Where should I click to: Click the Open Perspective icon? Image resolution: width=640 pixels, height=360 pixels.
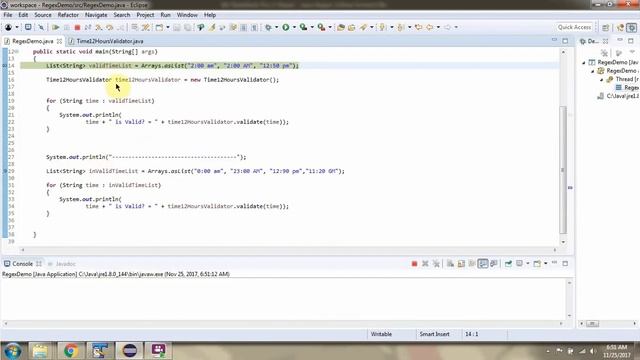pyautogui.click(x=606, y=27)
